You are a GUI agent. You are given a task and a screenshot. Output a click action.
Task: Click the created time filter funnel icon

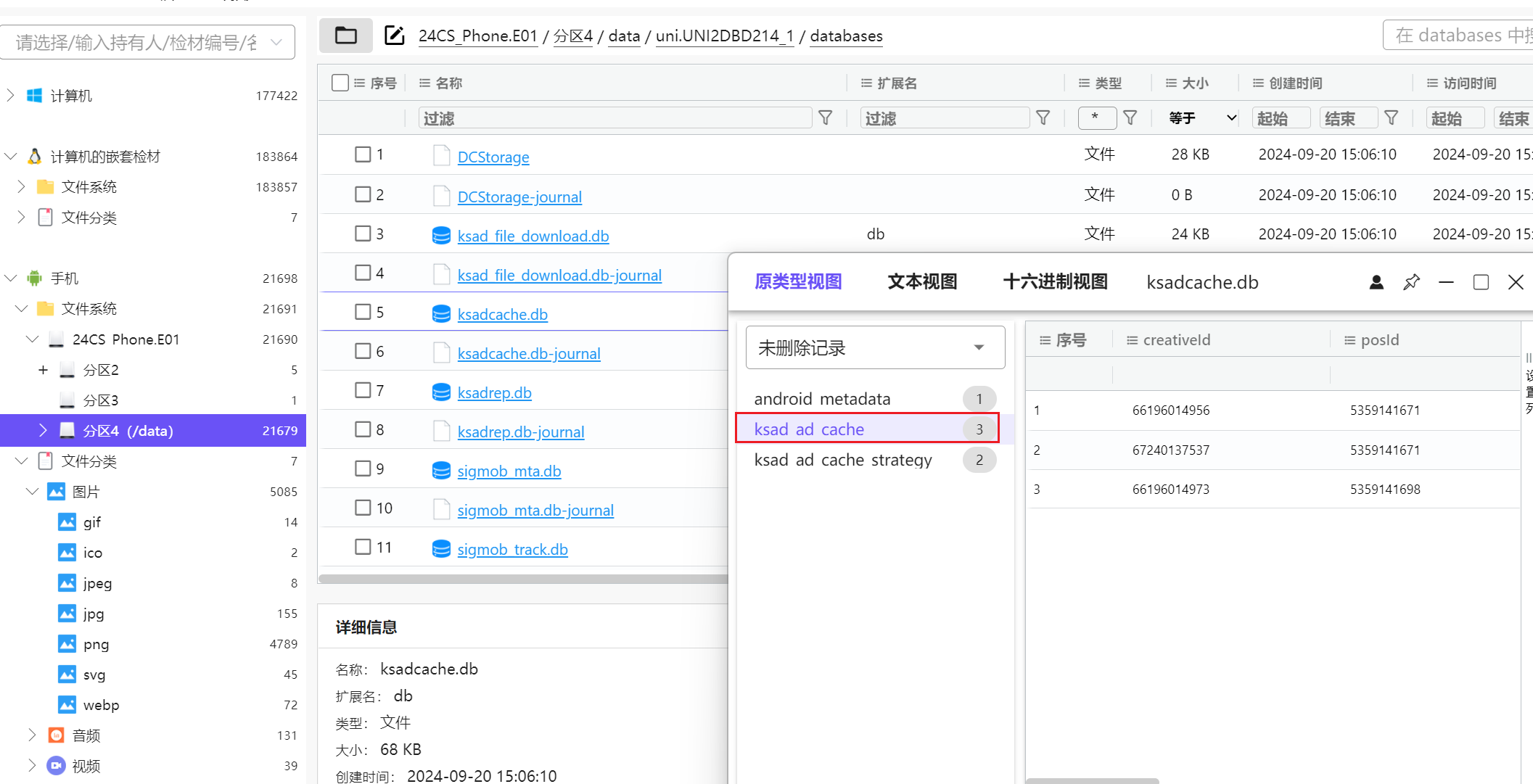tap(1392, 118)
